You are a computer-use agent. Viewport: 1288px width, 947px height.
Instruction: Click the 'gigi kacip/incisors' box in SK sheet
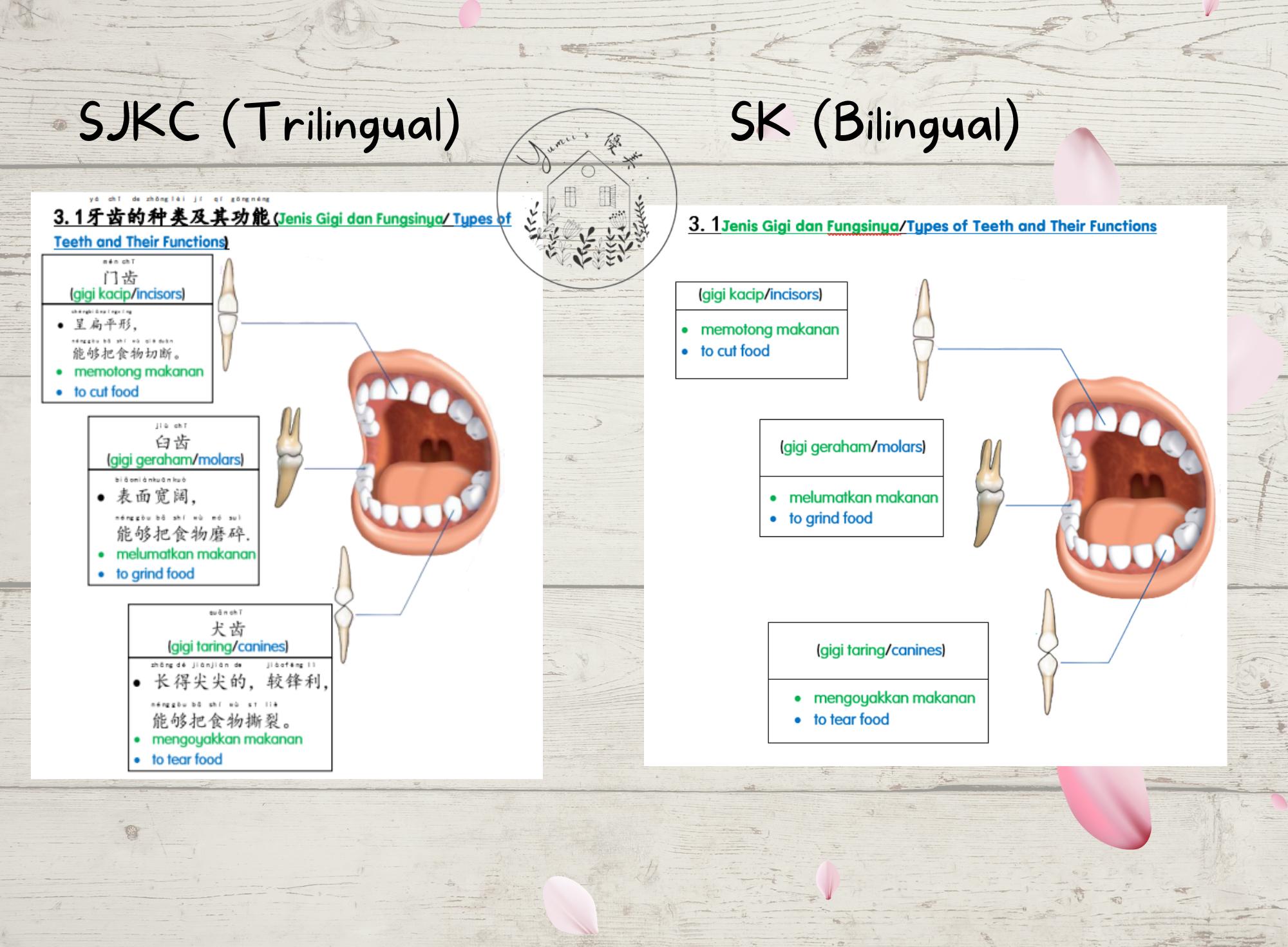point(761,295)
